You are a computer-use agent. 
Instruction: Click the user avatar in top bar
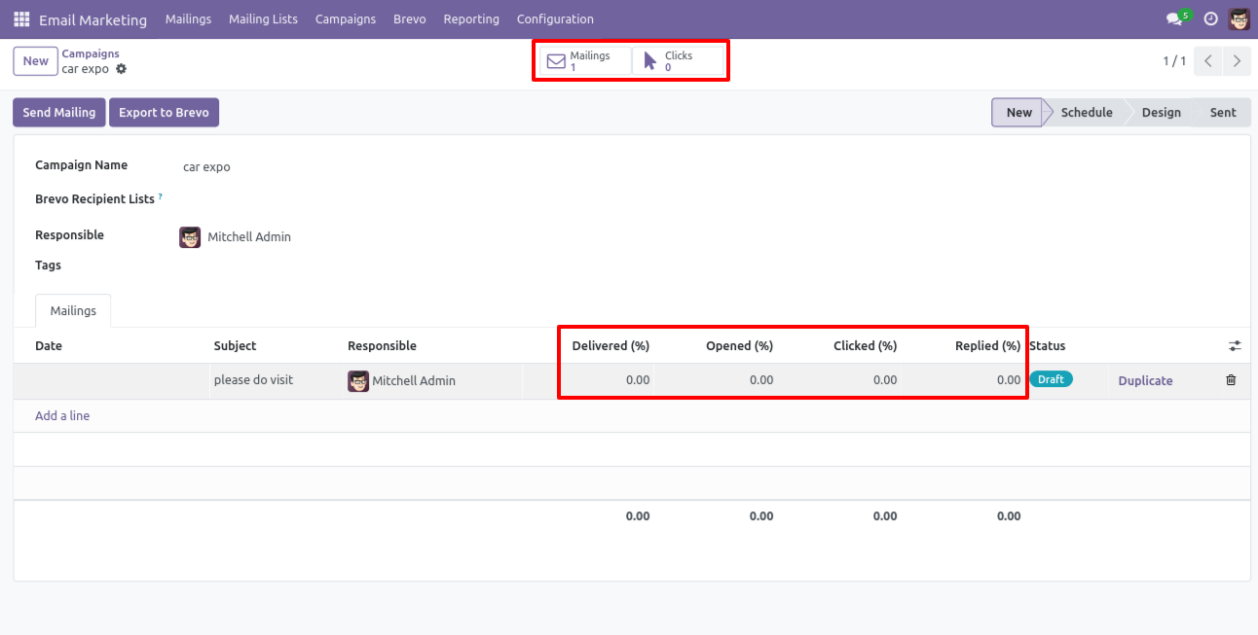[x=1238, y=19]
